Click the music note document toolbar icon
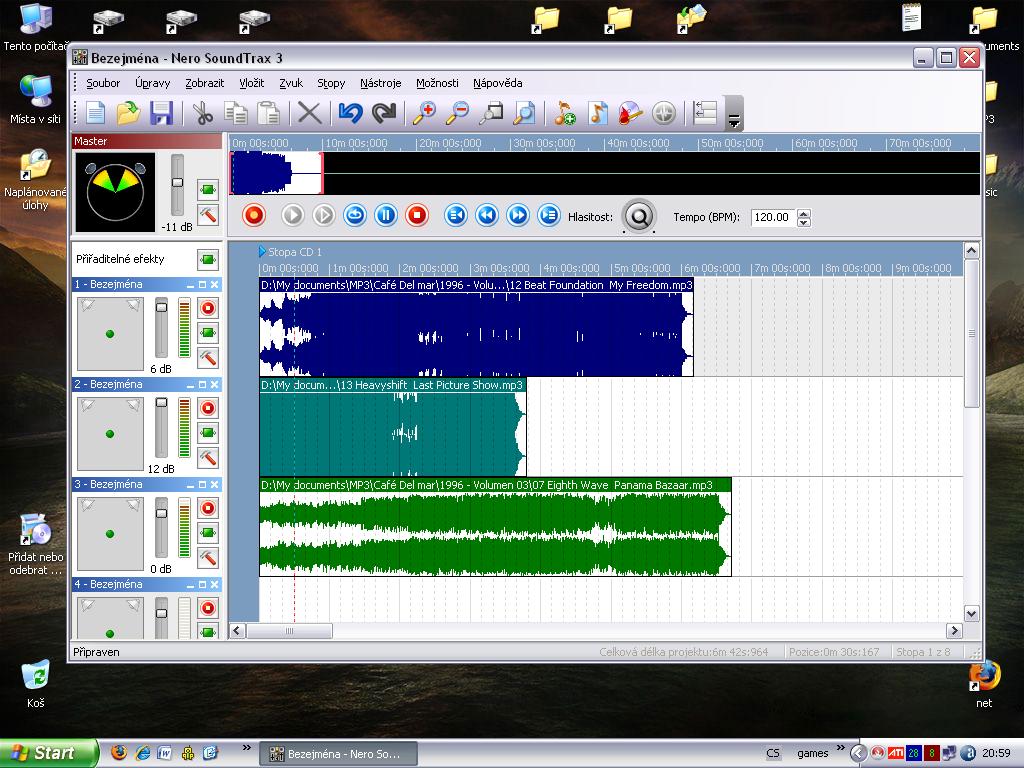This screenshot has height=768, width=1024. coord(598,113)
